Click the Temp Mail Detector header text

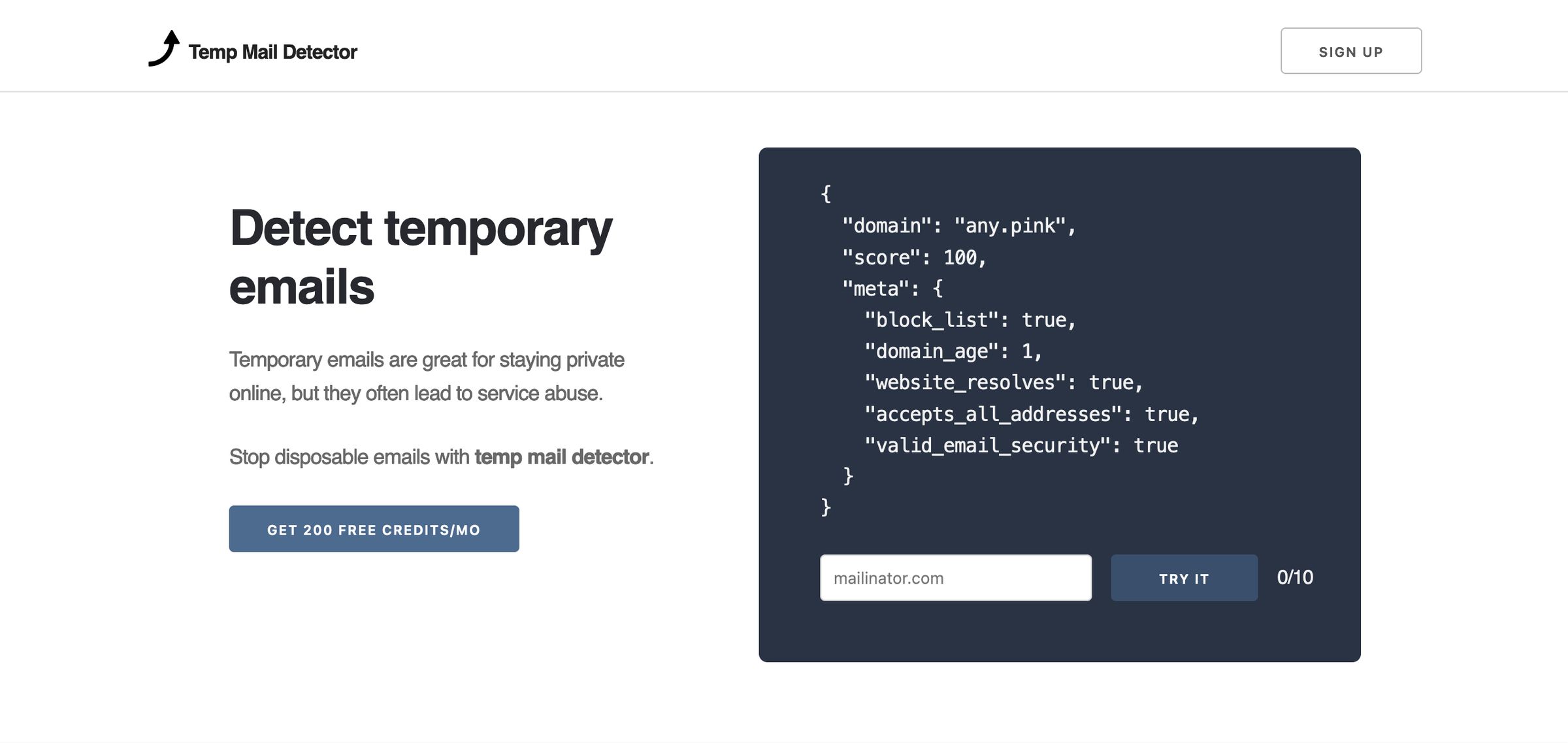click(x=272, y=51)
